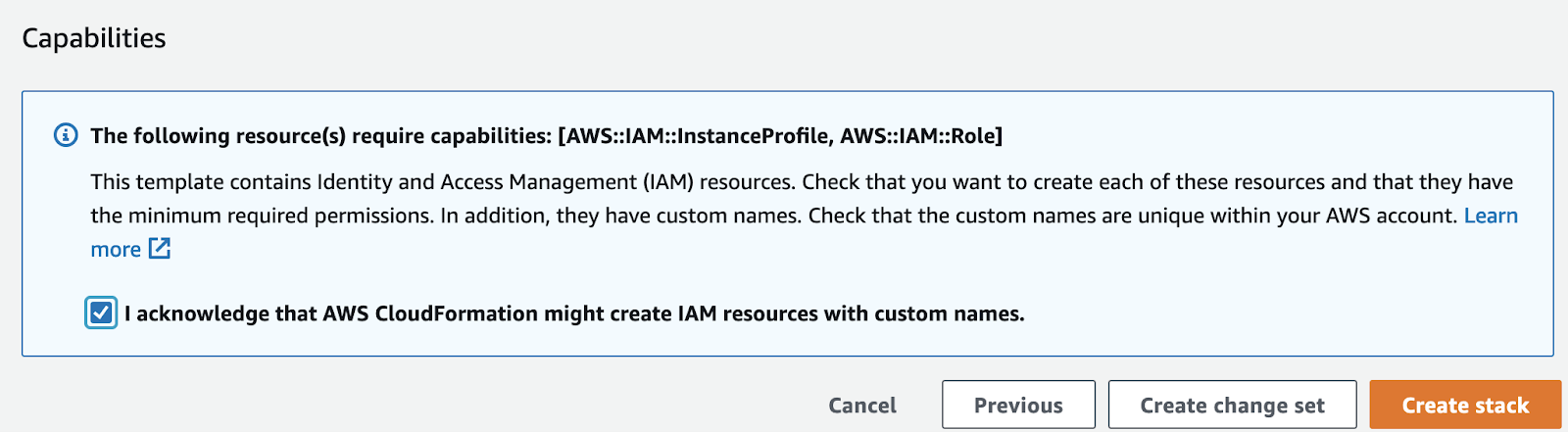
Task: Uncheck the IAM custom names acknowledgment checkbox
Action: (101, 313)
